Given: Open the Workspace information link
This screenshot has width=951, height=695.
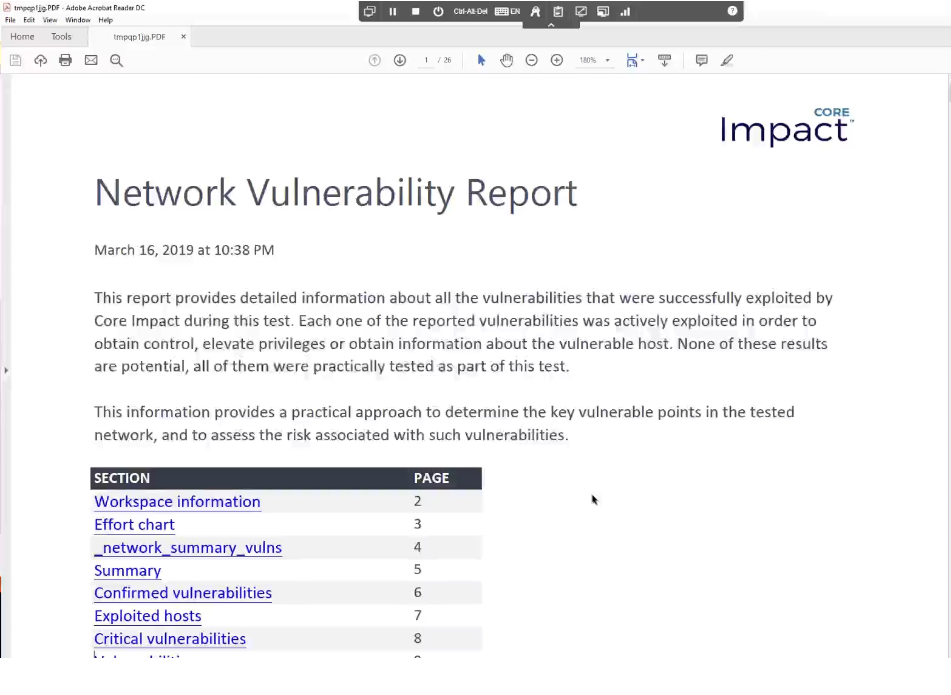Looking at the screenshot, I should pyautogui.click(x=177, y=502).
